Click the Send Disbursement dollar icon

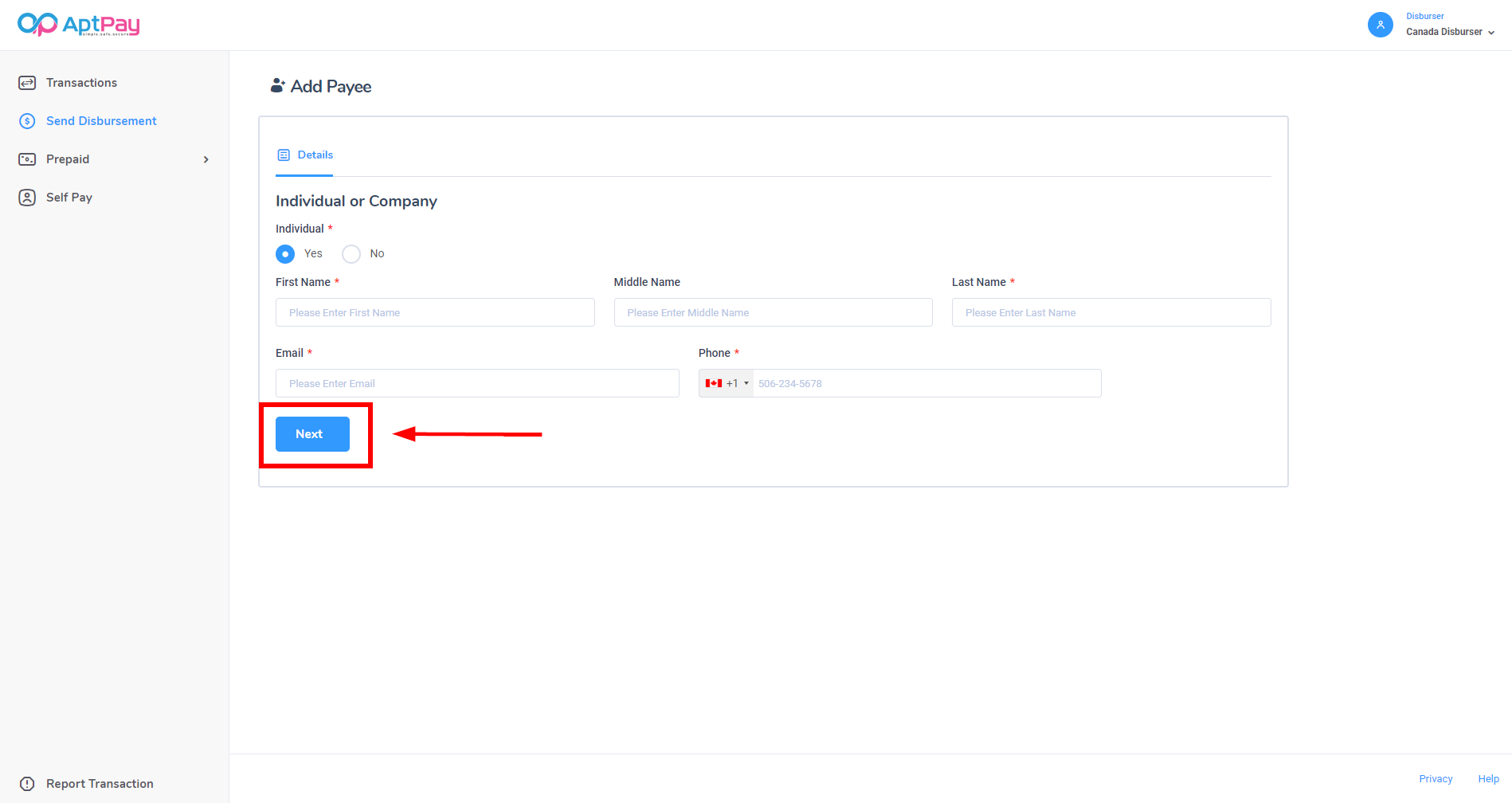[x=27, y=121]
